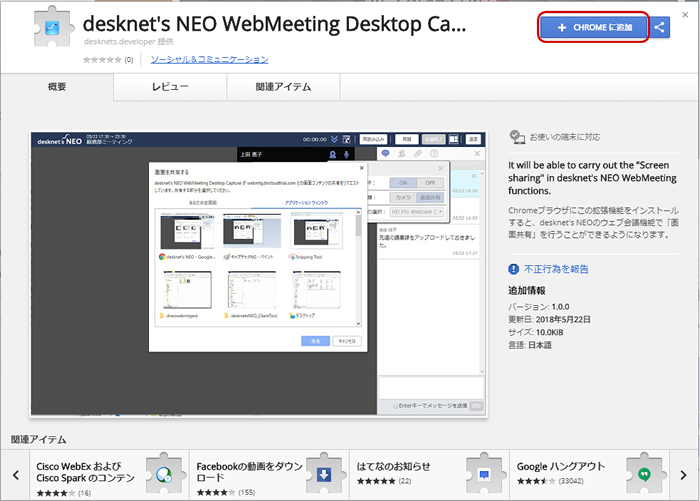Click the layout split icon in screenshot header
Viewport: 700px width, 501px height.
[x=453, y=139]
